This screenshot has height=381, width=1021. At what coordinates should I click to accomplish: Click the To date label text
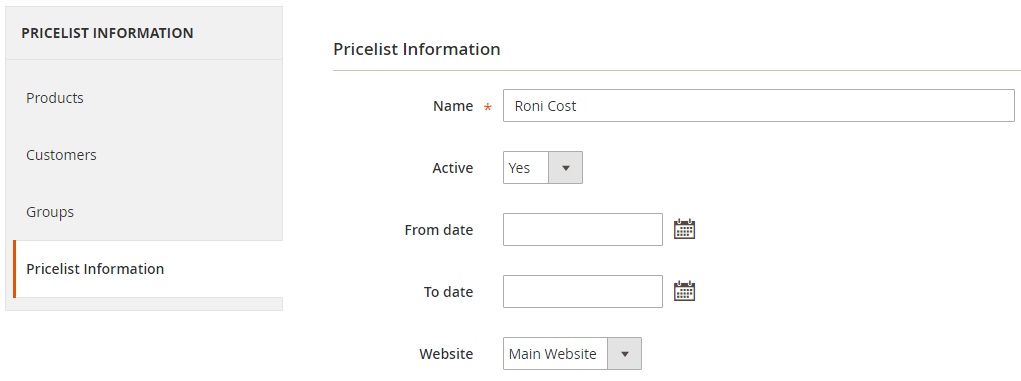pos(449,292)
